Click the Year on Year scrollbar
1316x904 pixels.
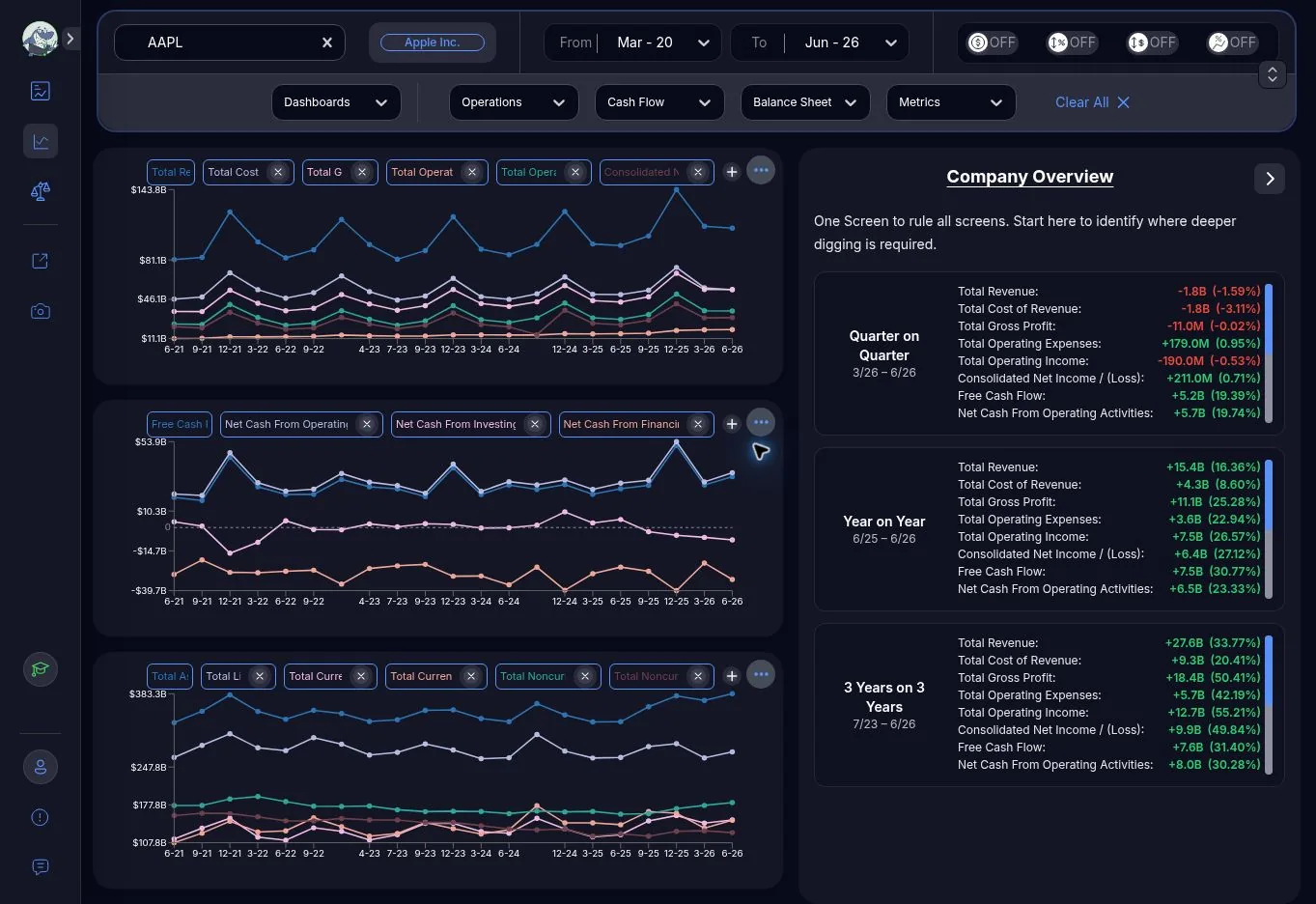[1269, 529]
